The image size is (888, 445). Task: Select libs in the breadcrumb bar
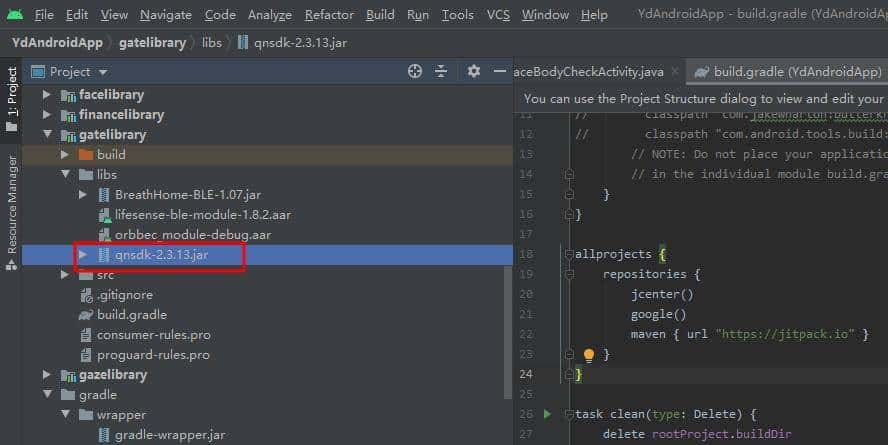click(212, 42)
